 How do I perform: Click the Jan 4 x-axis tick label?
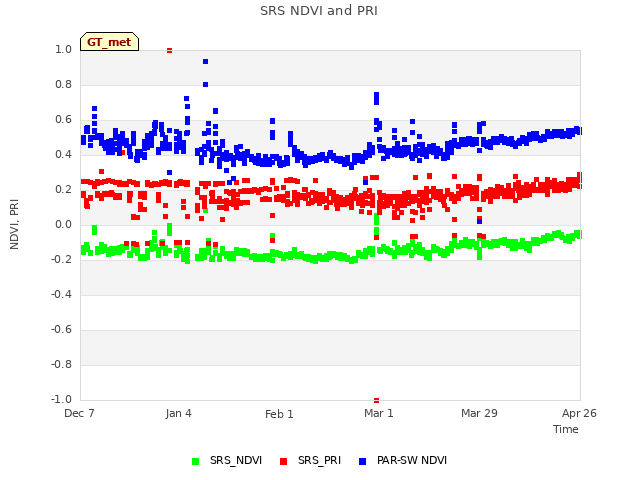(178, 413)
